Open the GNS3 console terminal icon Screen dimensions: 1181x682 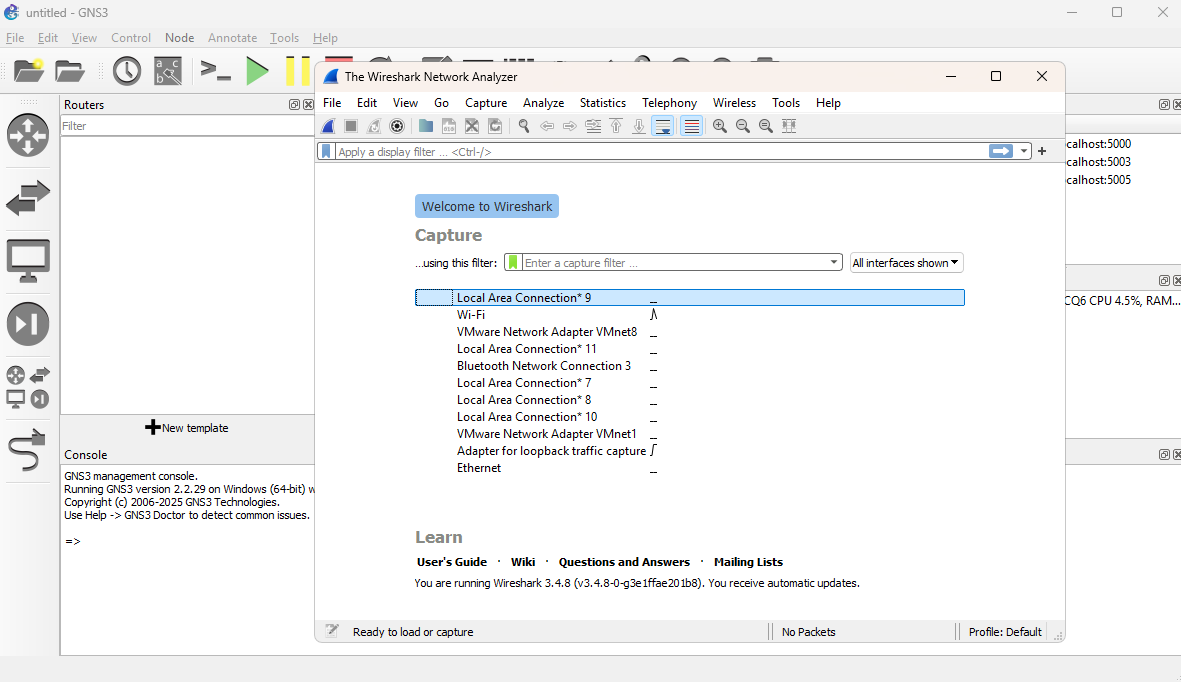coord(215,70)
